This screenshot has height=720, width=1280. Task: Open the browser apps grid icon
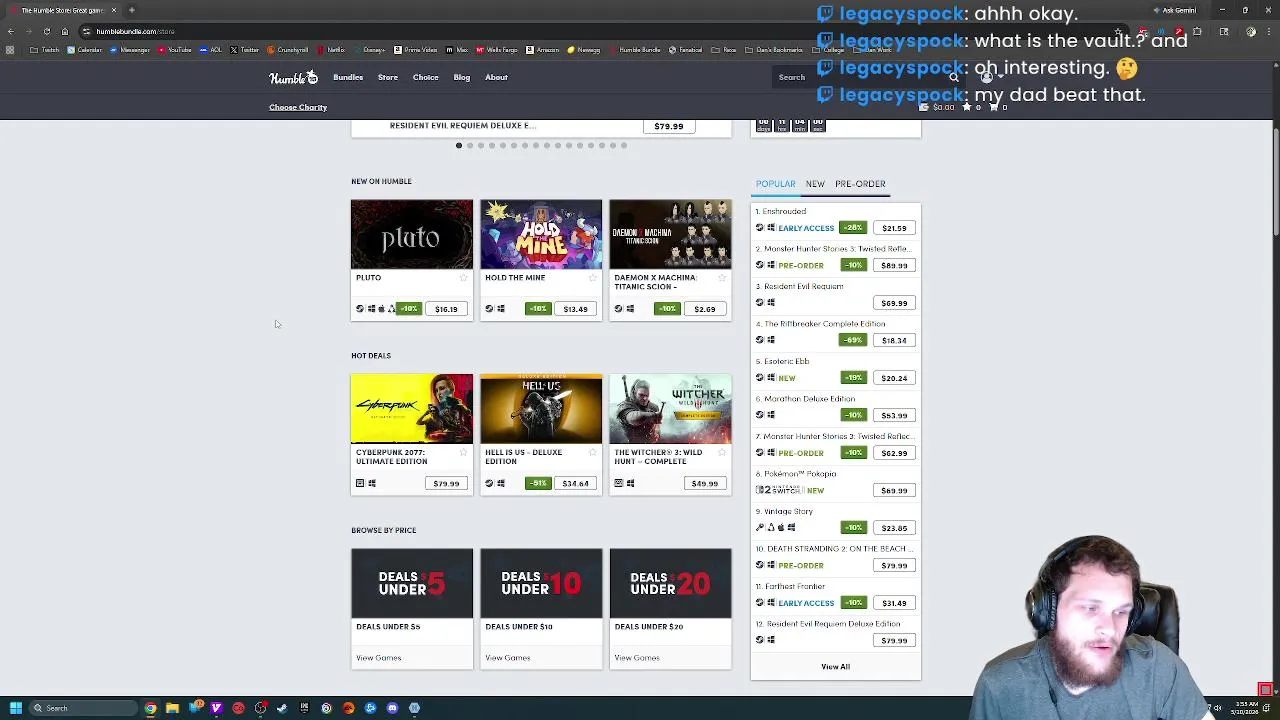coord(10,50)
